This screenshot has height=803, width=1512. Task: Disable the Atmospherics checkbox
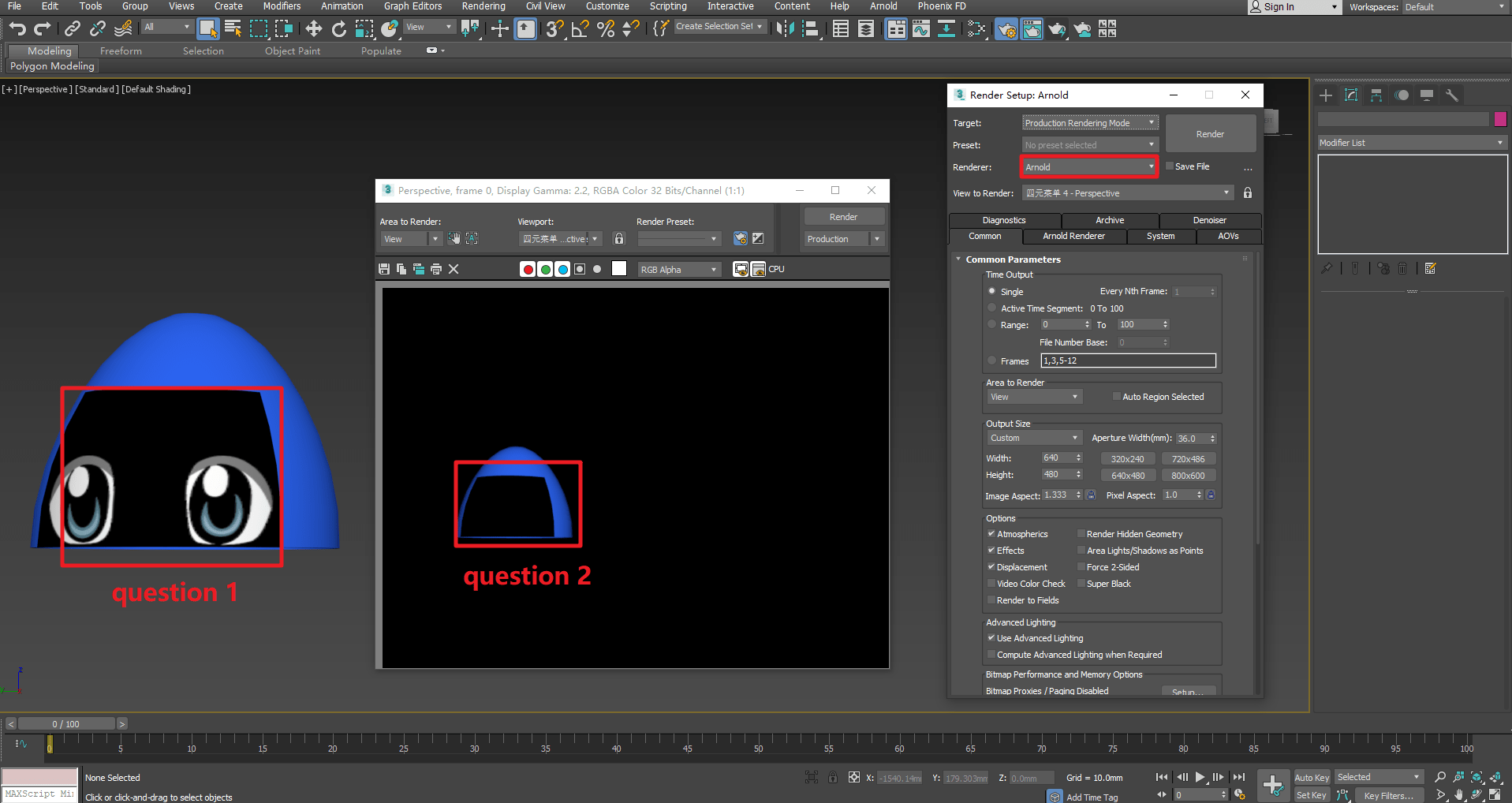point(991,534)
